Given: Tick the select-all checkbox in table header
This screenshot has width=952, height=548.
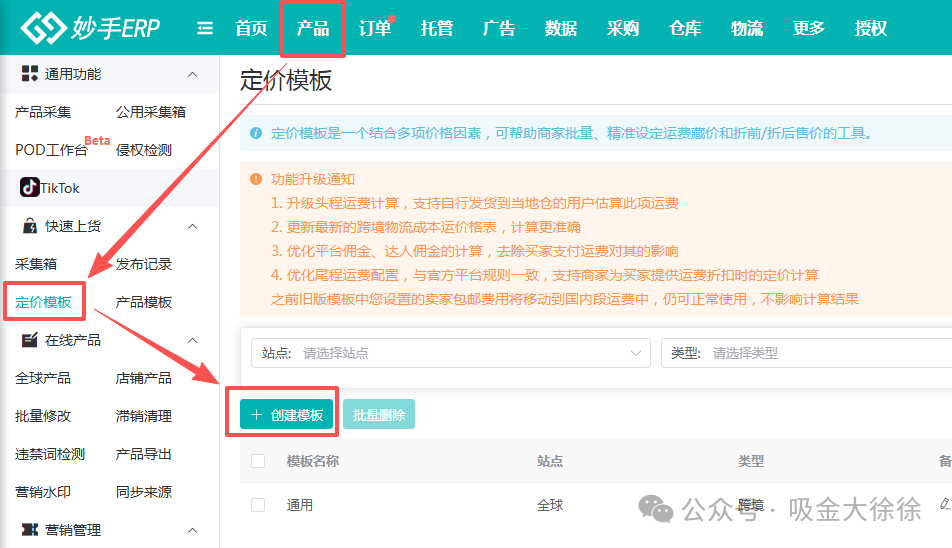Looking at the screenshot, I should [x=258, y=461].
